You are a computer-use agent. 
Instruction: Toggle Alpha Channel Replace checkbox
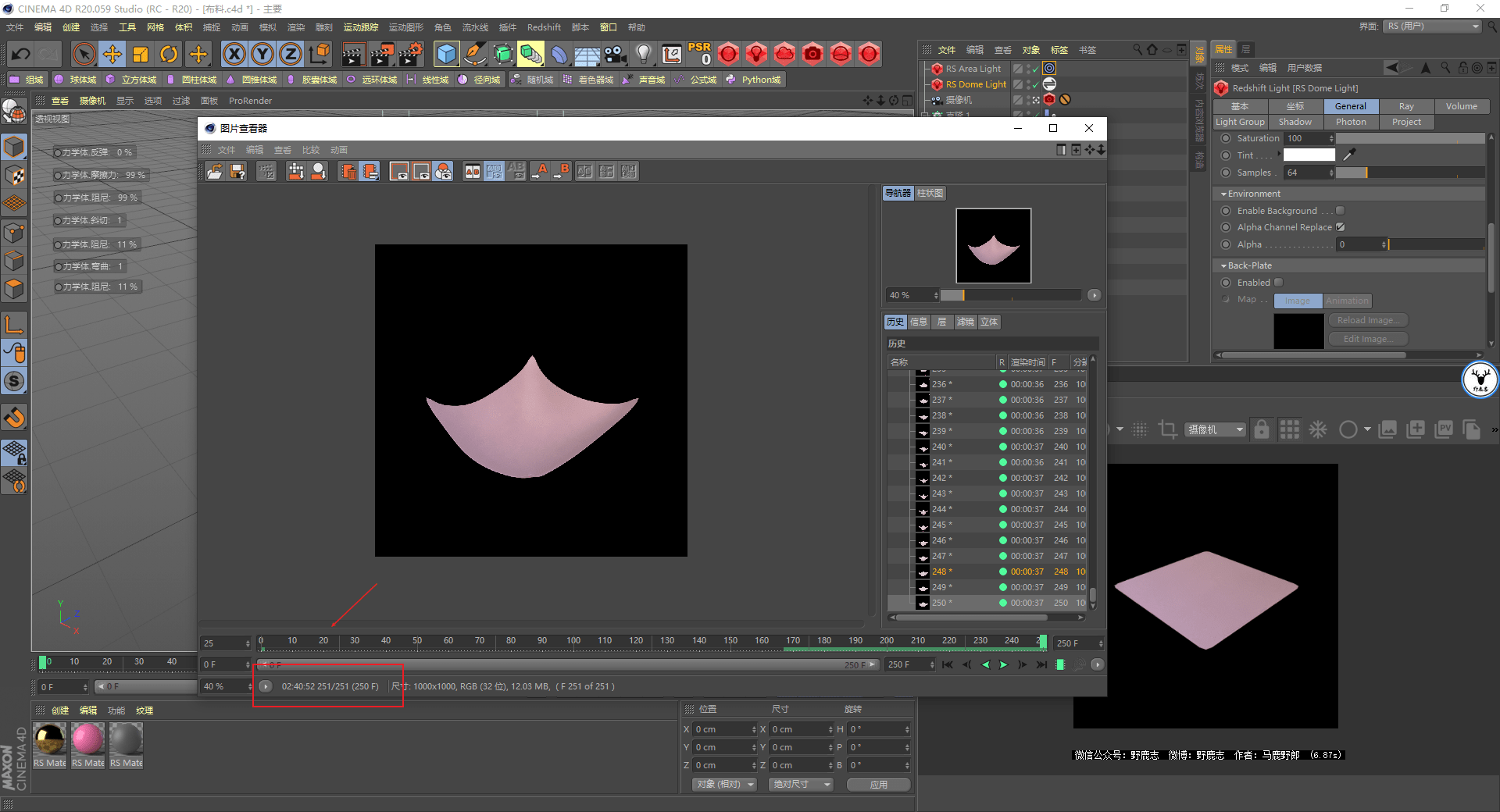1340,227
